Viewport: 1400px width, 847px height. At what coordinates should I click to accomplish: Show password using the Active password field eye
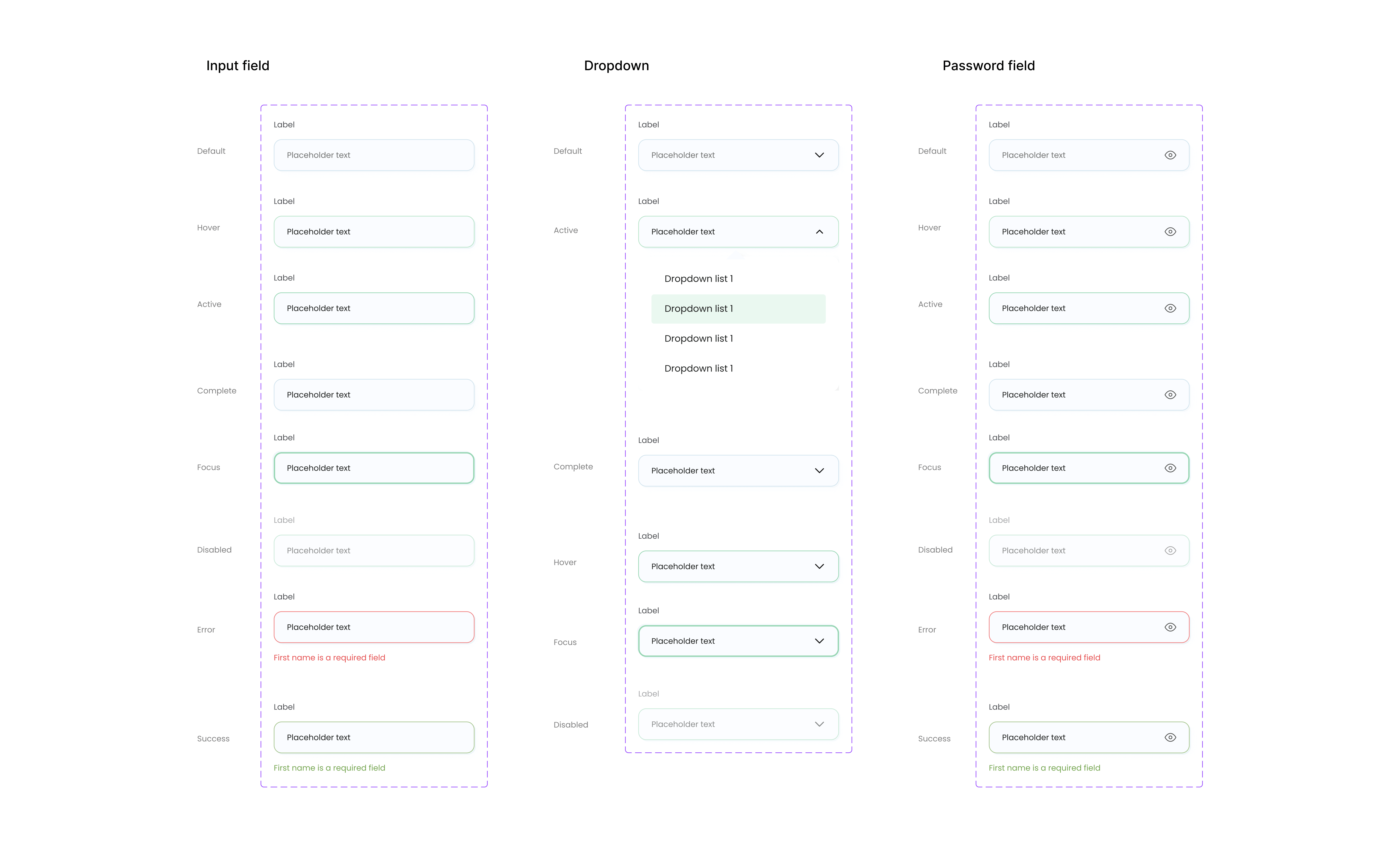[1170, 308]
